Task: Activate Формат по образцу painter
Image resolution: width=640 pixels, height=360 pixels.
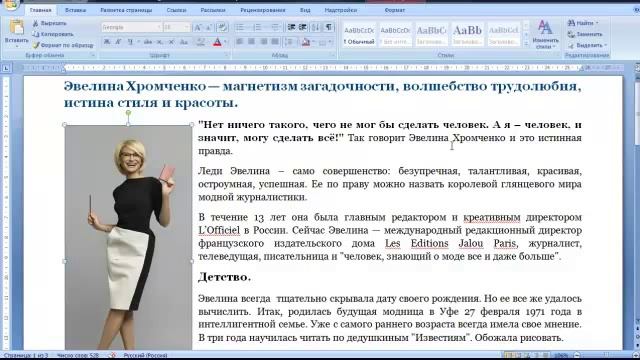Action: coord(63,45)
